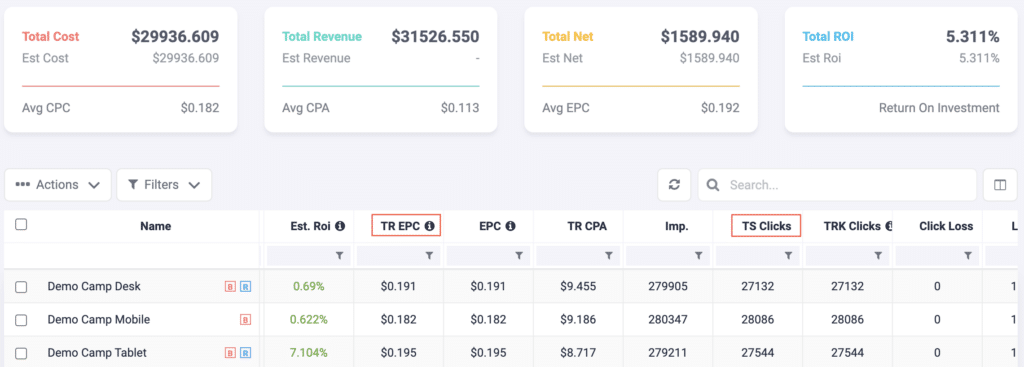The height and width of the screenshot is (367, 1024).
Task: Click the info icon next to EPC header
Action: click(511, 226)
